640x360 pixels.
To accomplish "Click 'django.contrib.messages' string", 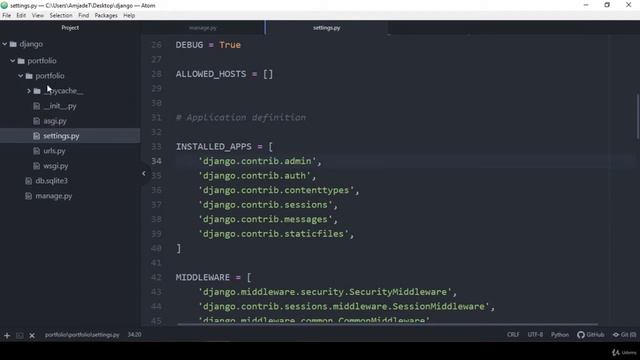I will tap(265, 220).
